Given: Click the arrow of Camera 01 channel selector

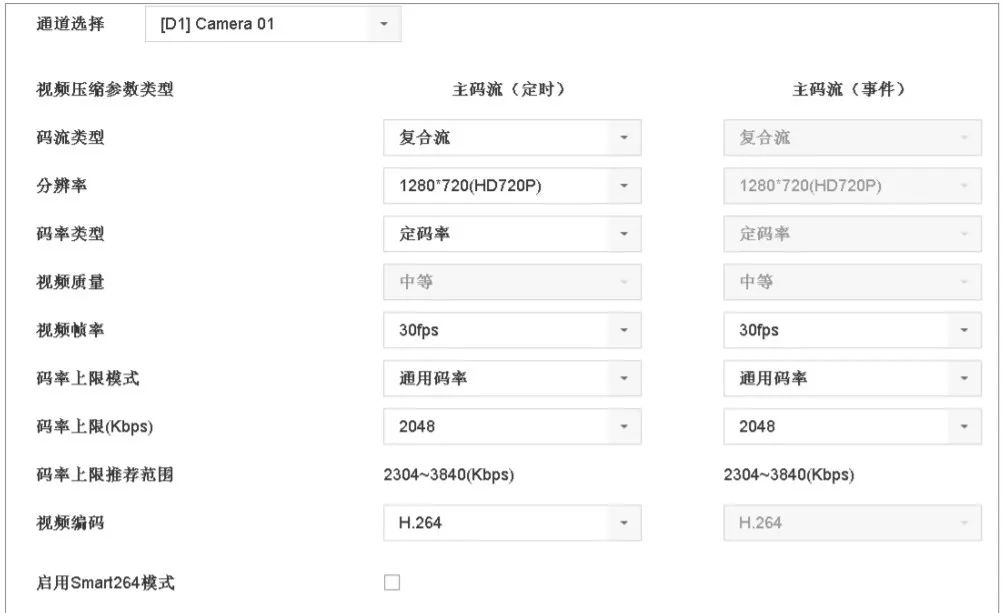Looking at the screenshot, I should [385, 24].
